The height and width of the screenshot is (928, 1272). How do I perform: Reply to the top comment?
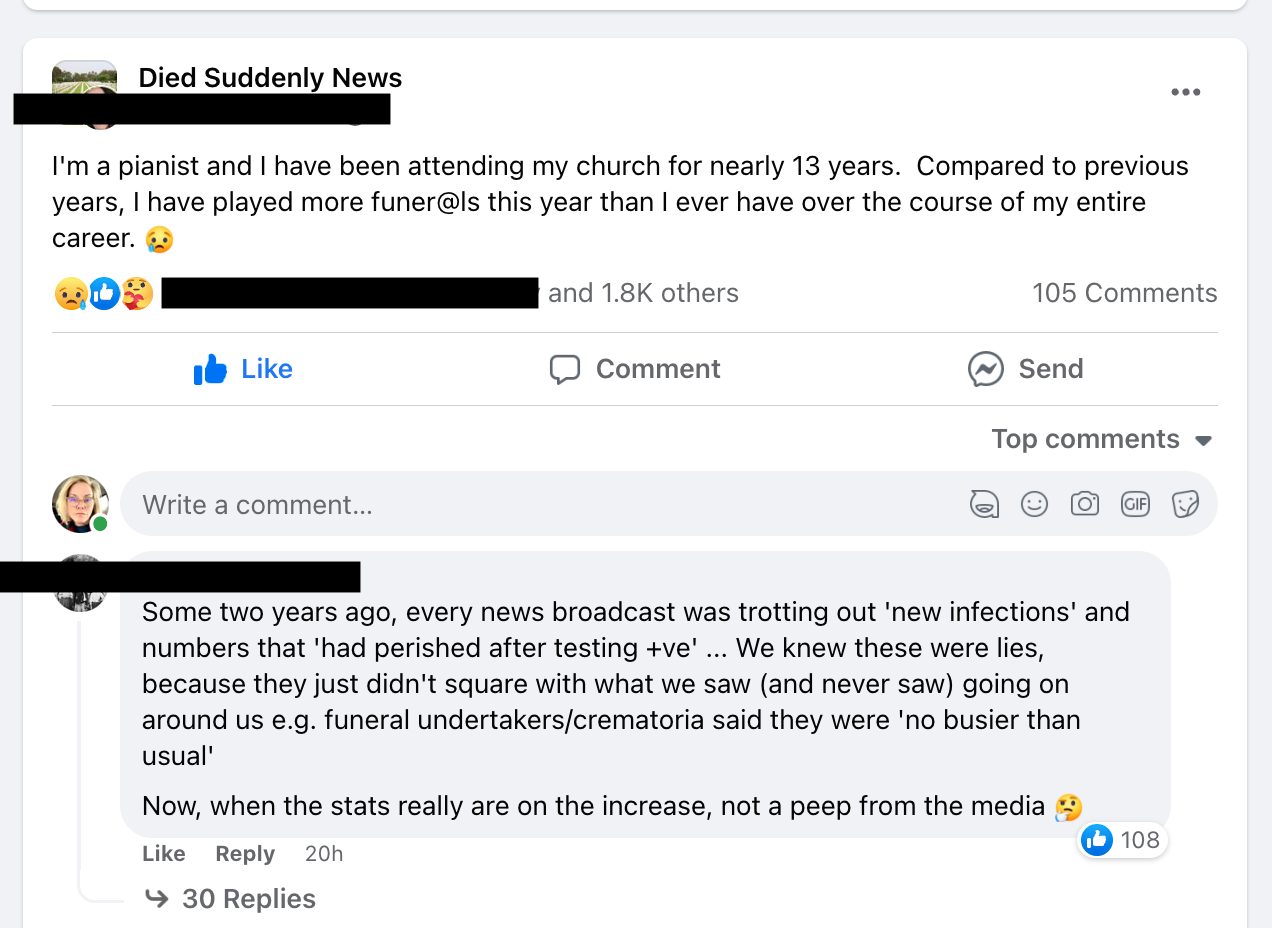245,854
